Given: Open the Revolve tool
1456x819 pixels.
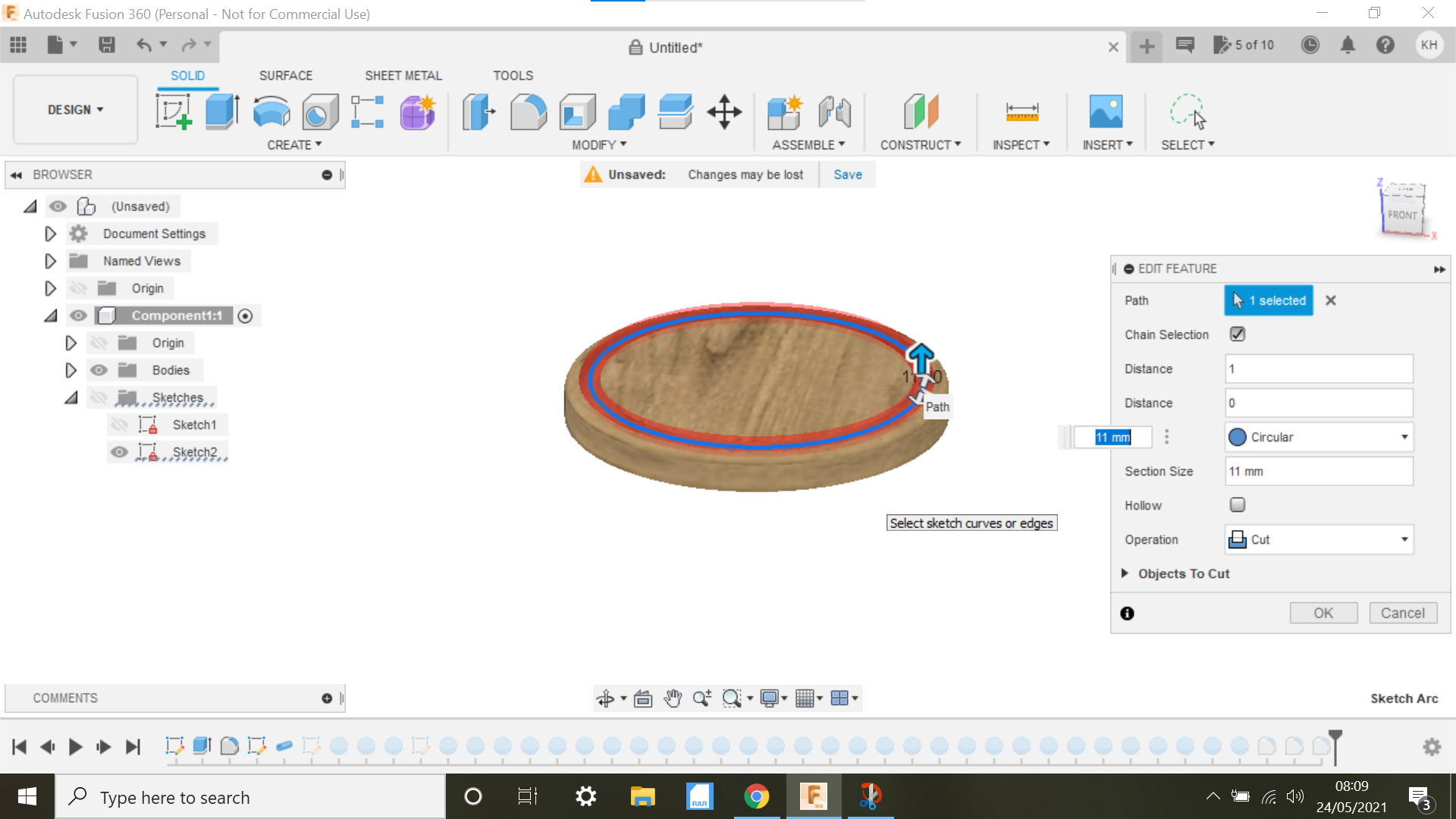Looking at the screenshot, I should point(271,111).
